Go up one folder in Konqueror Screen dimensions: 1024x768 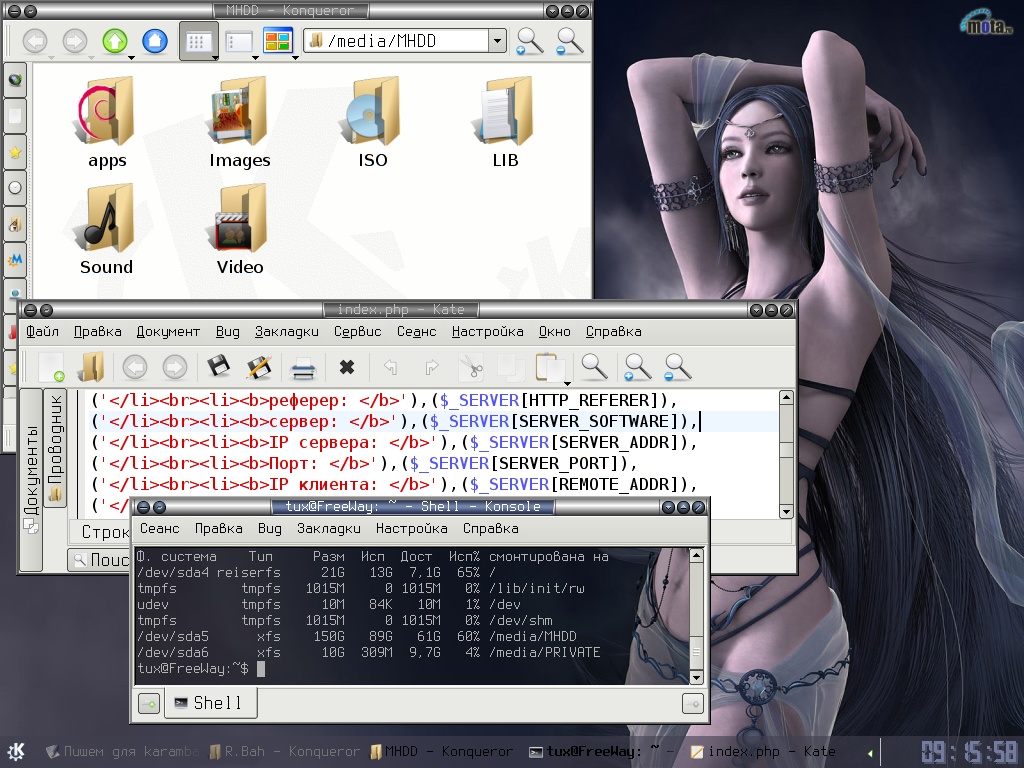(x=114, y=41)
